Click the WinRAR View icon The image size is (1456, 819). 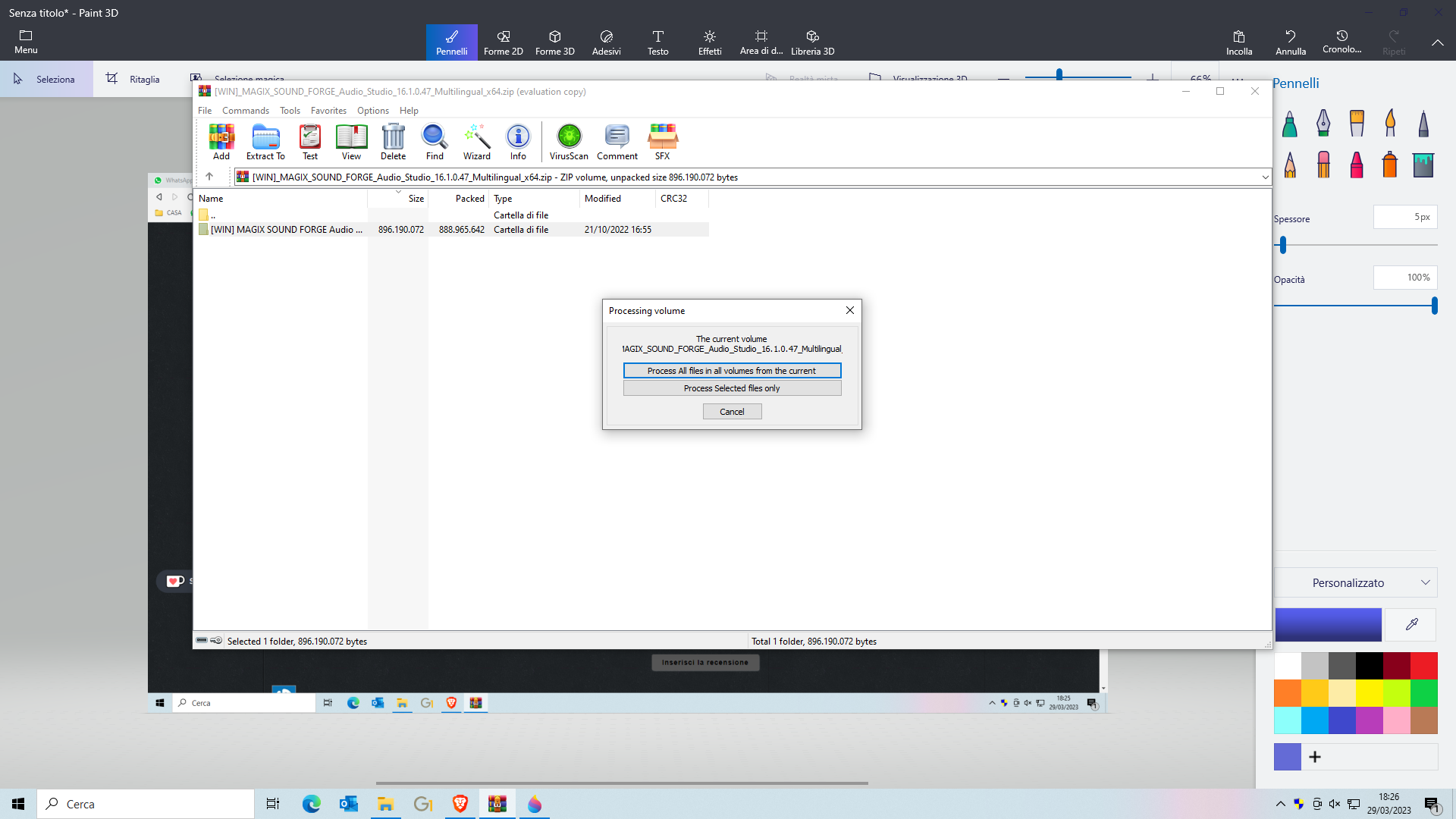351,142
